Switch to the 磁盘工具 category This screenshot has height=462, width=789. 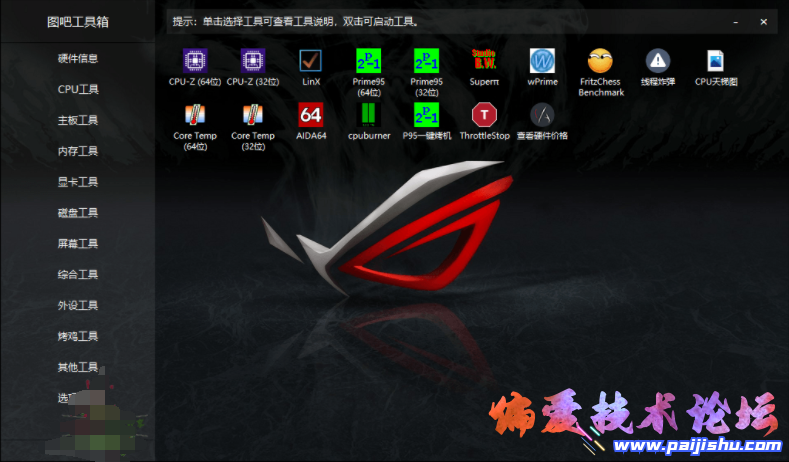(x=78, y=213)
